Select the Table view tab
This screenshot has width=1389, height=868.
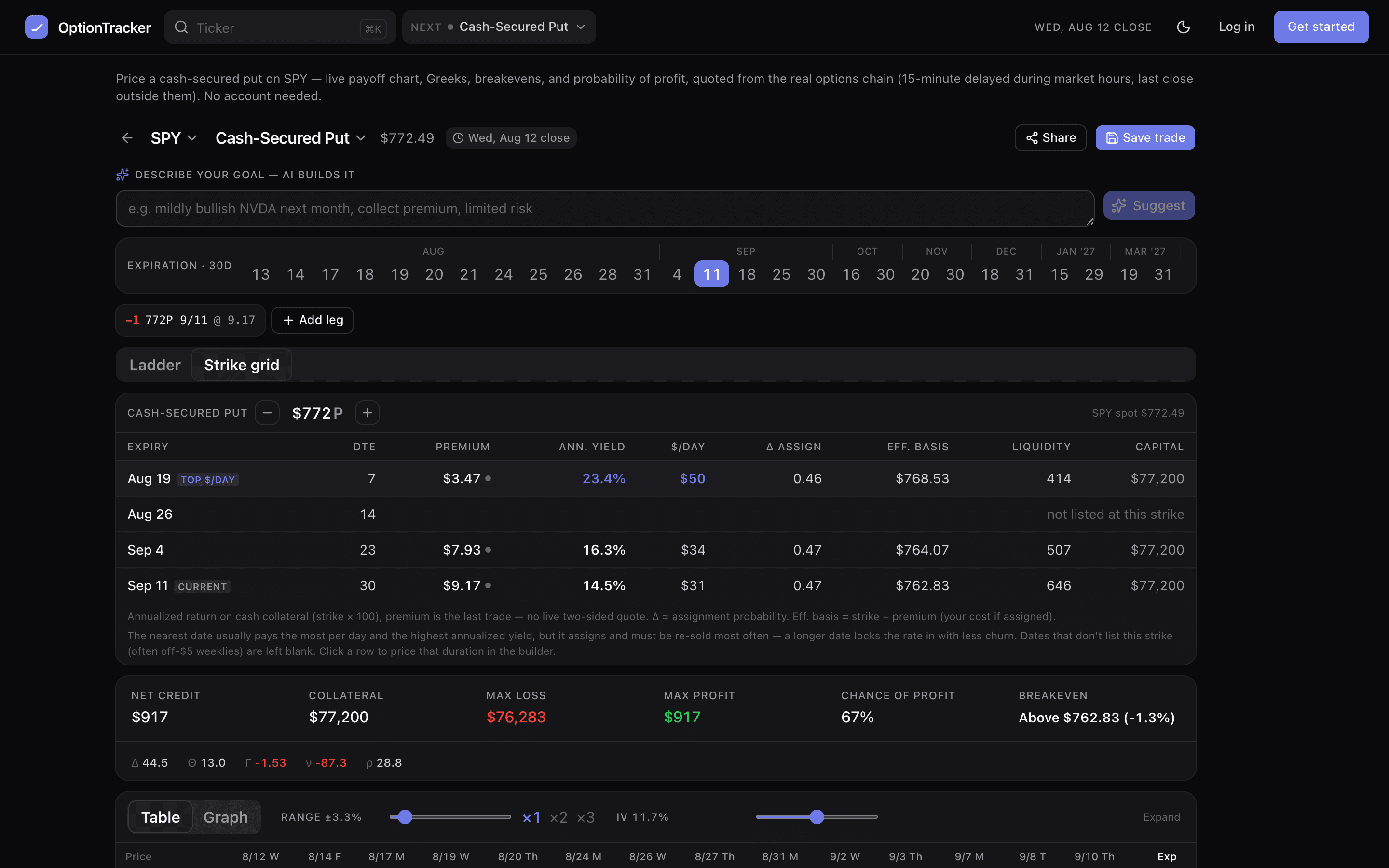click(161, 817)
